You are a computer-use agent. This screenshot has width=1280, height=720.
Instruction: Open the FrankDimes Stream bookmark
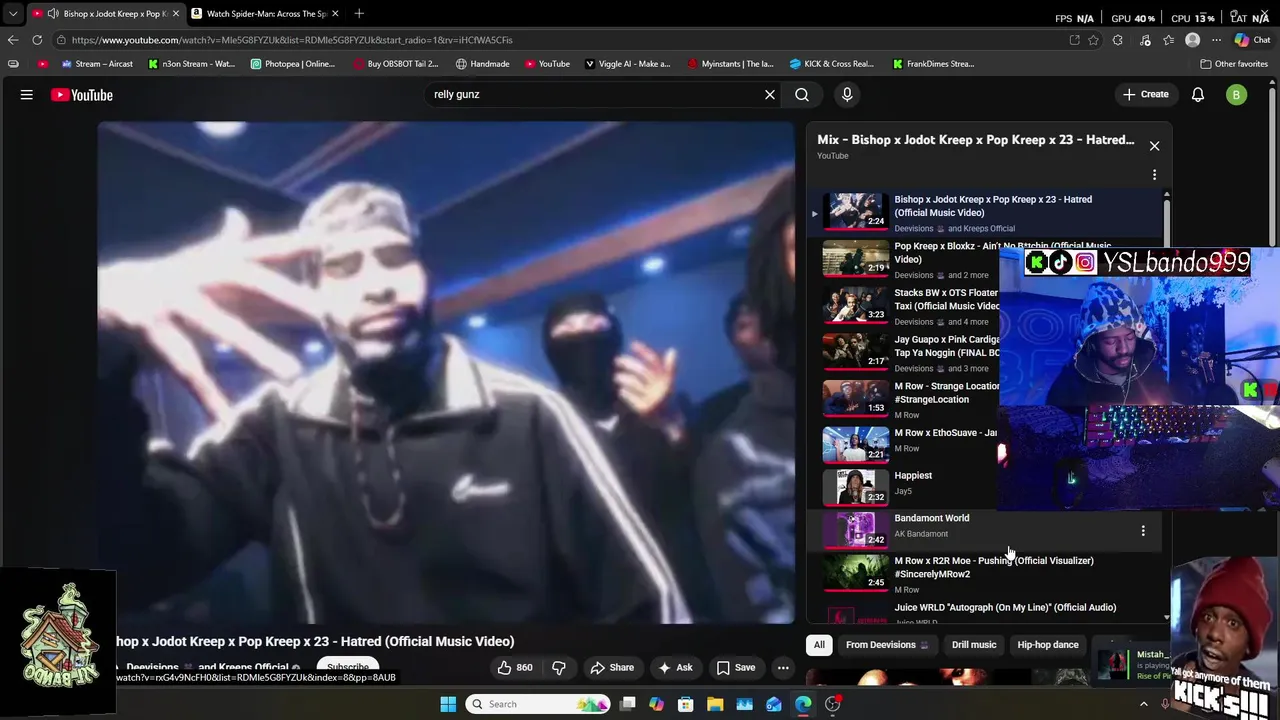(934, 64)
